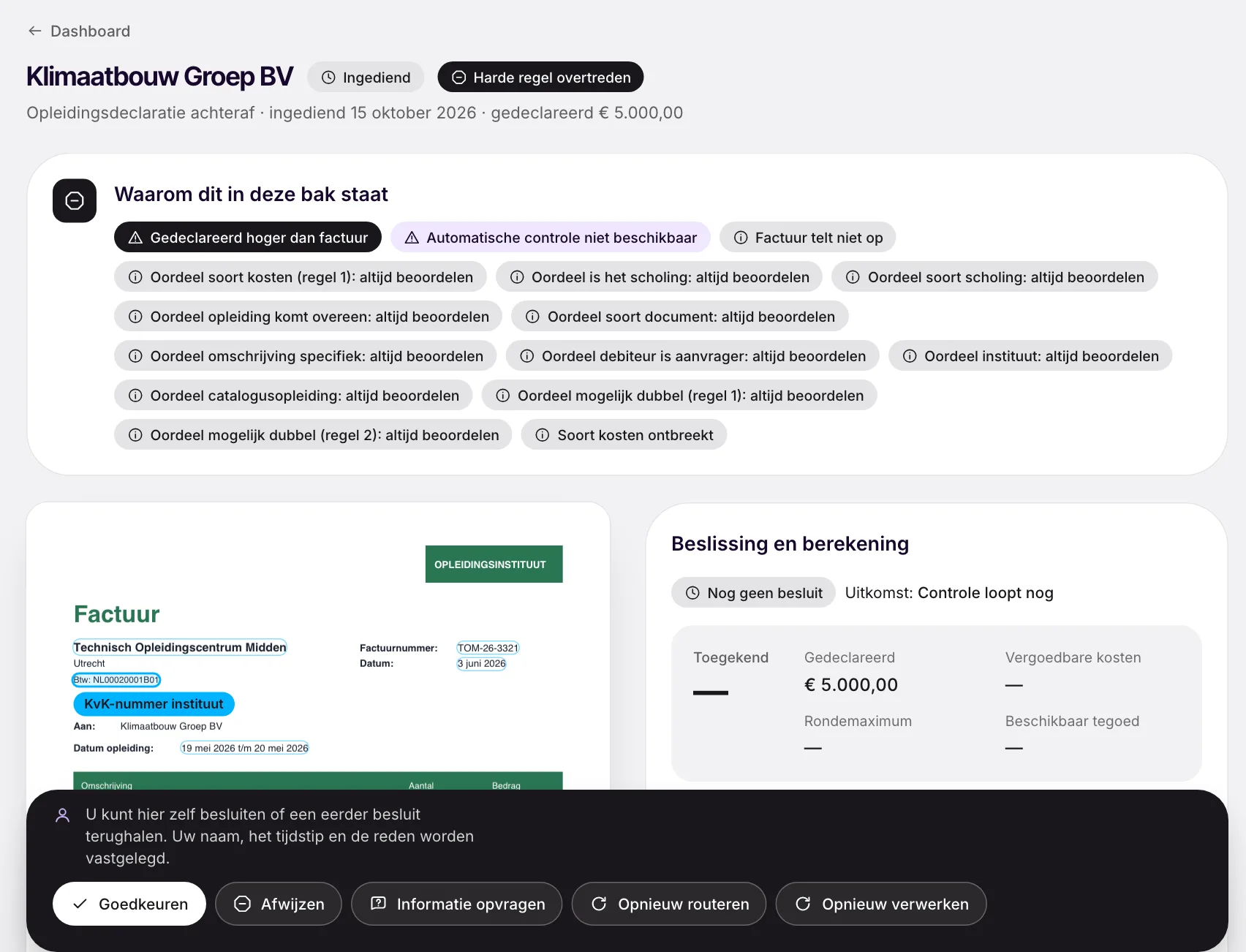Click the green OPLEIDINGSINSTITUUT logo on invoice
The width and height of the screenshot is (1246, 952).
(x=494, y=564)
